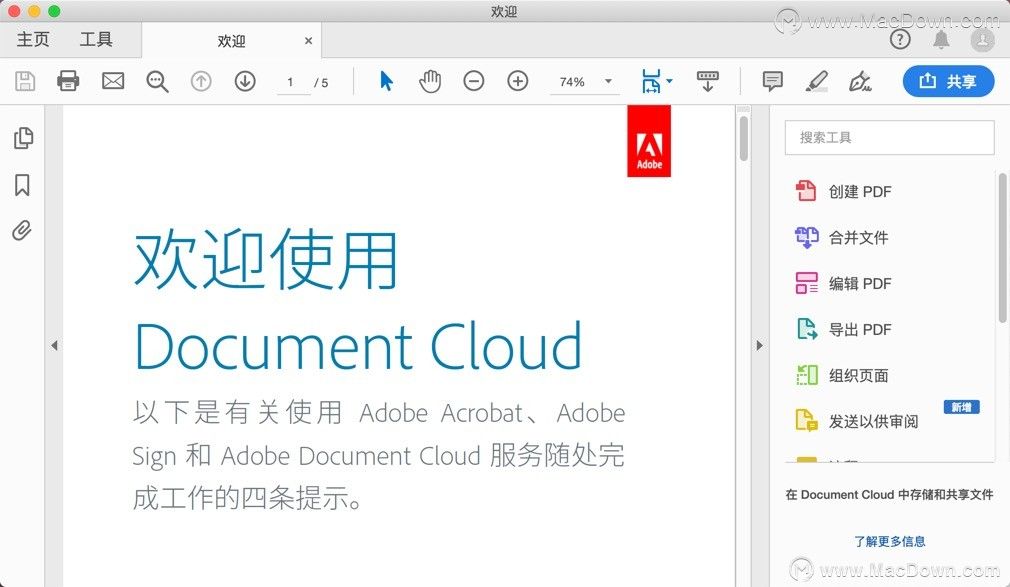Click the Document Cloud heading
This screenshot has width=1010, height=587.
tap(358, 347)
